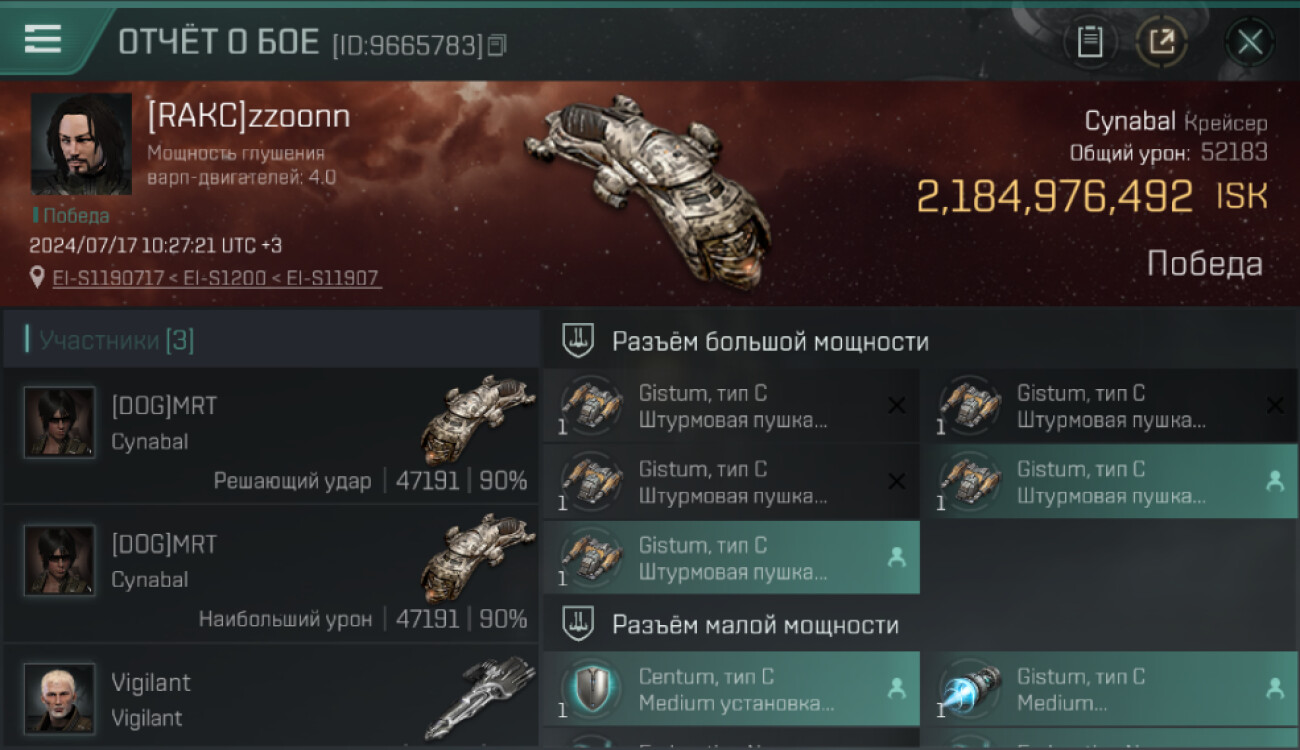
Task: Open the clipboard report icon
Action: point(1090,42)
